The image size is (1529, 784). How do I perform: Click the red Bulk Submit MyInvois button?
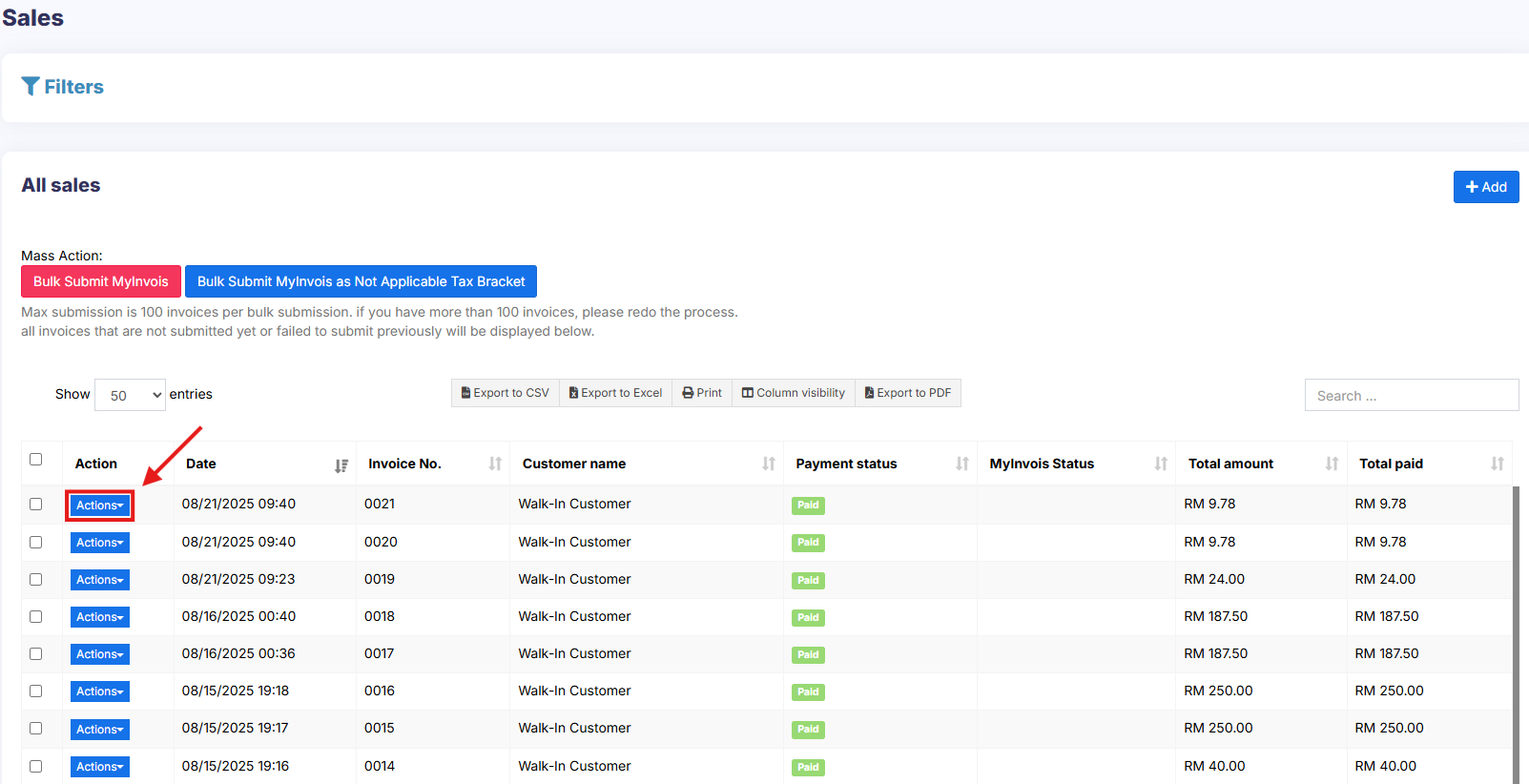coord(101,281)
